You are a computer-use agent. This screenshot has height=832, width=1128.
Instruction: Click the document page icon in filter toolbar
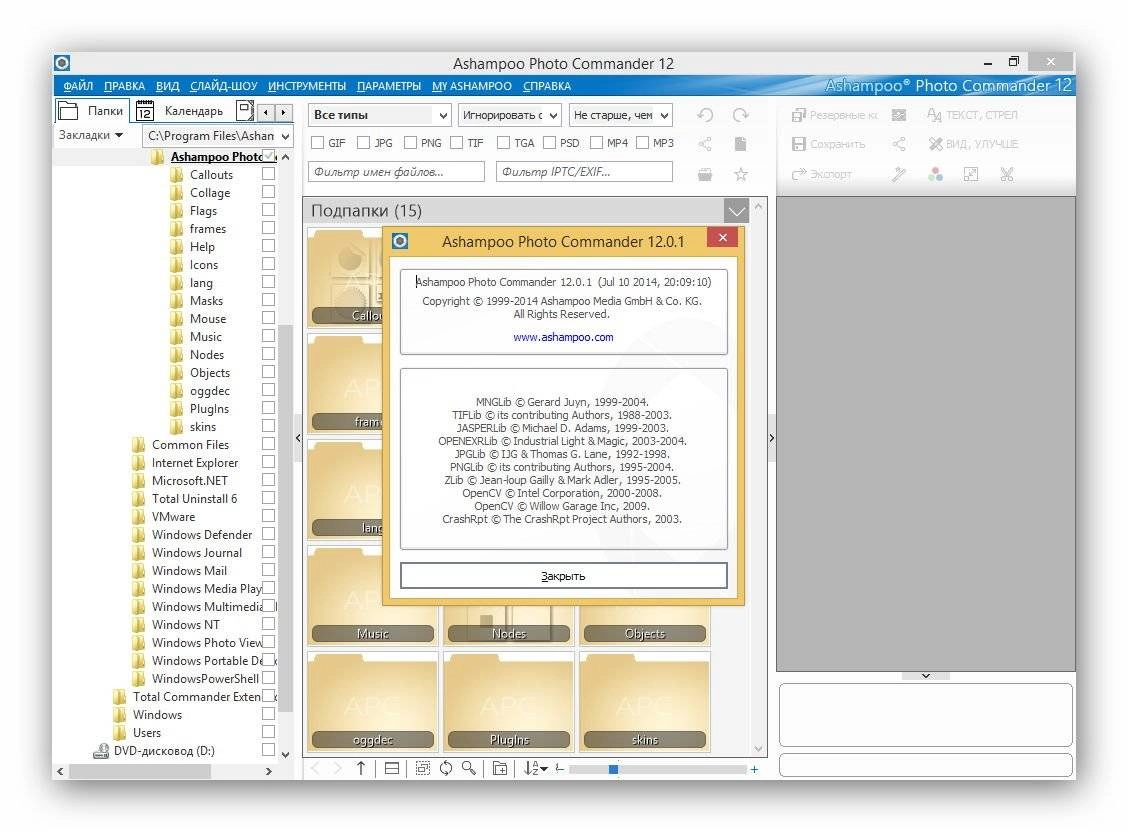(x=740, y=144)
